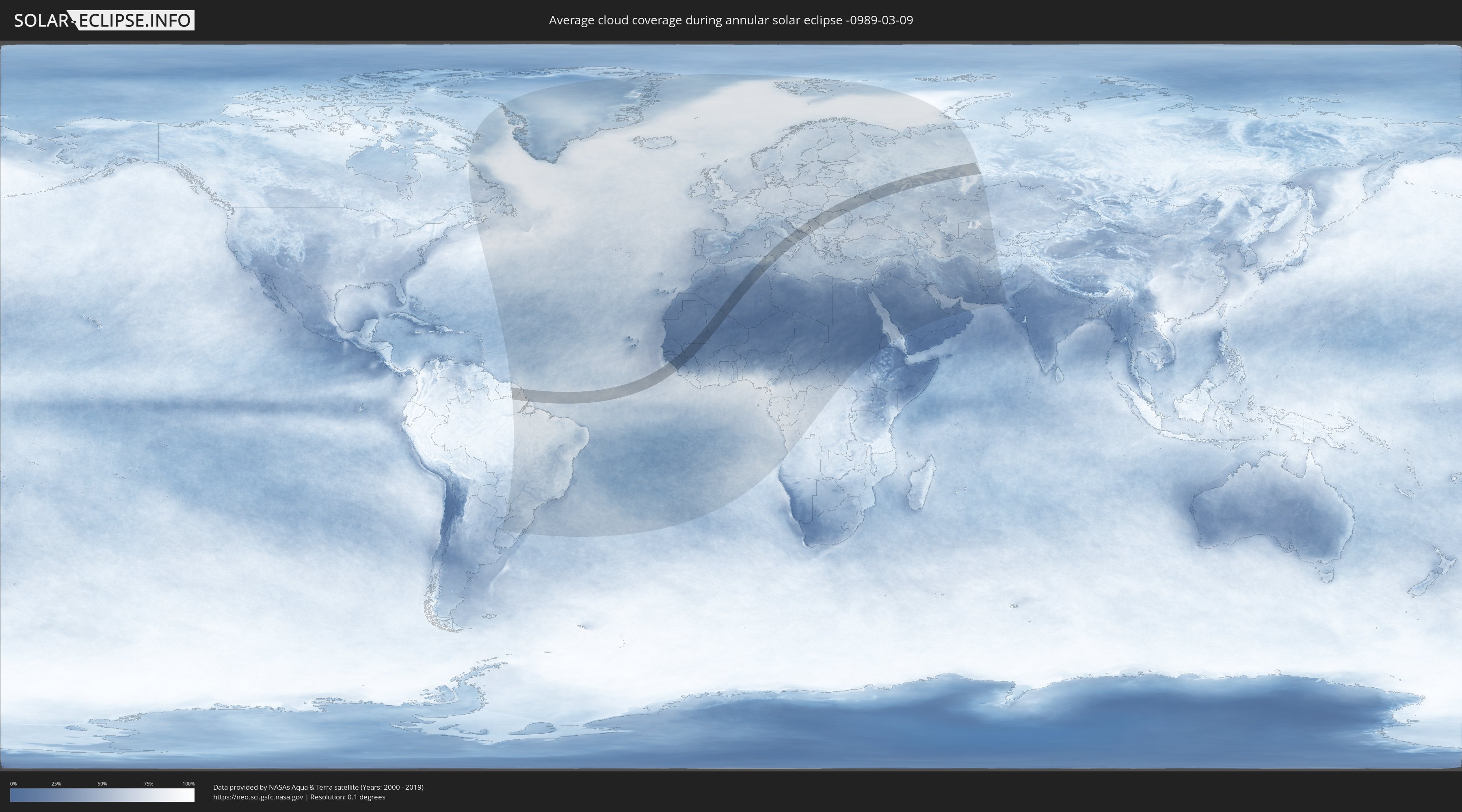Click the 75% legend label
1462x812 pixels.
click(x=148, y=784)
